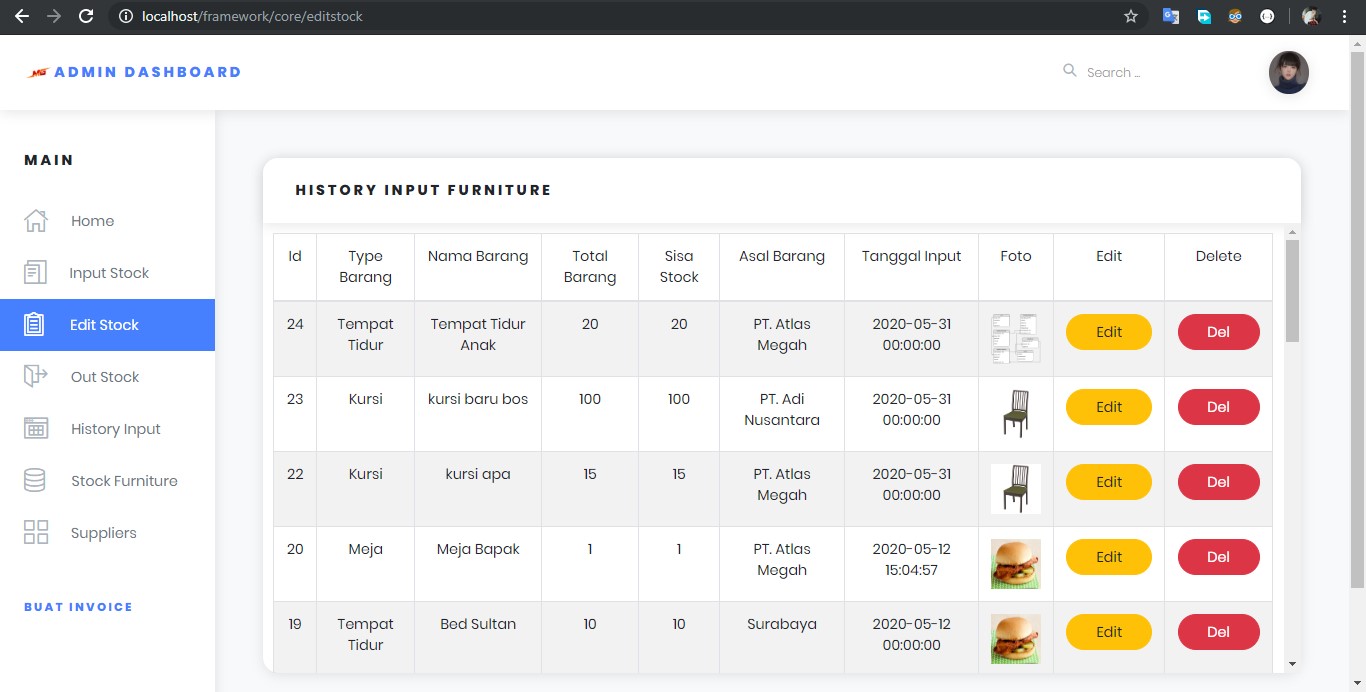Screen dimensions: 1366x692
Task: Open the Edit Stock menu item
Action: click(104, 325)
